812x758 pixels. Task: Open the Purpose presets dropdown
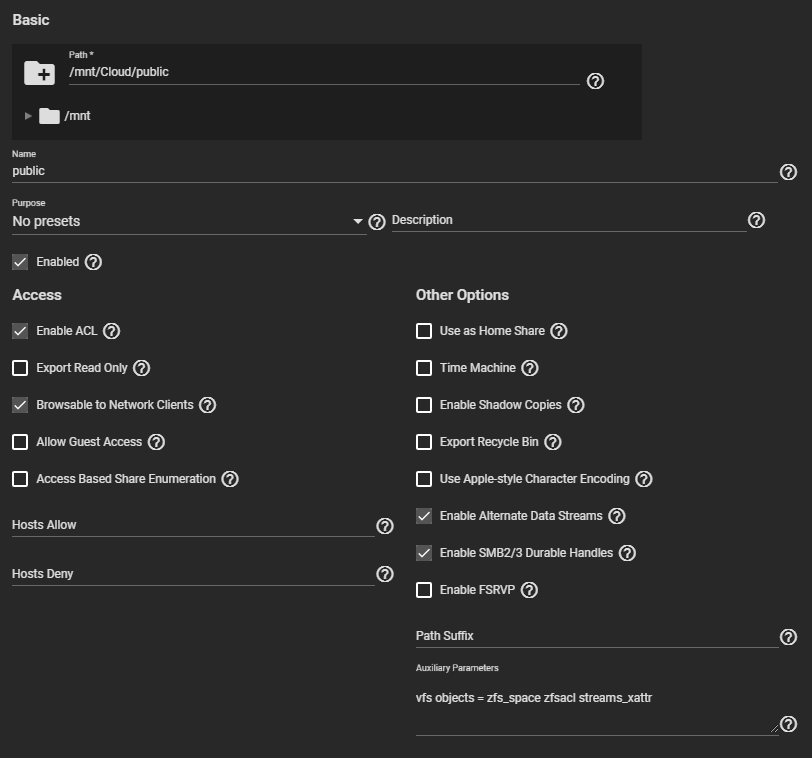(187, 221)
